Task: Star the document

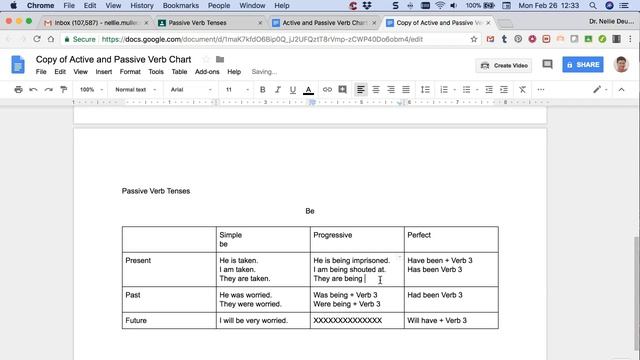Action: click(x=206, y=60)
